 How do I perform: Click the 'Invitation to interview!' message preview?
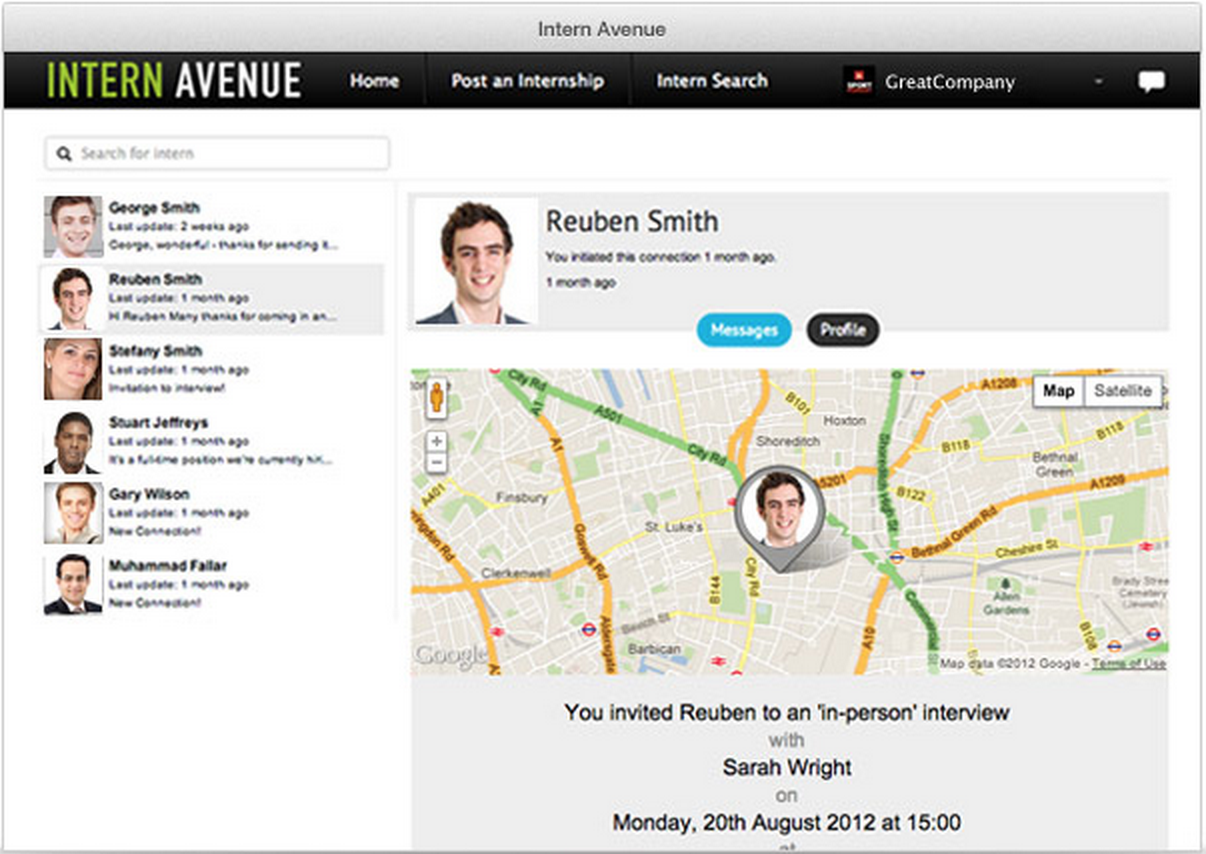point(167,388)
